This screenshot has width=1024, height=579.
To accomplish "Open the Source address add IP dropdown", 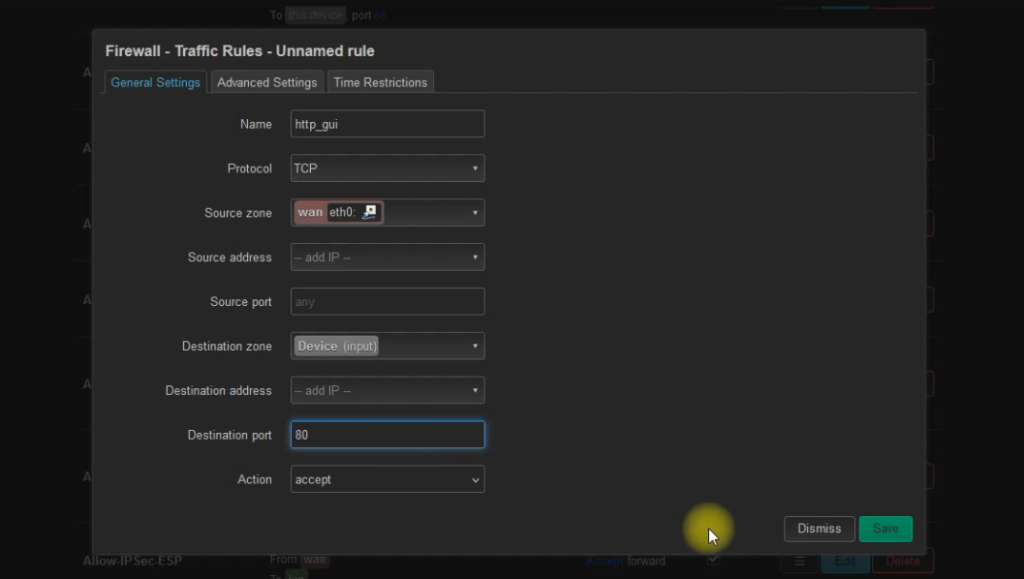I will (x=476, y=257).
